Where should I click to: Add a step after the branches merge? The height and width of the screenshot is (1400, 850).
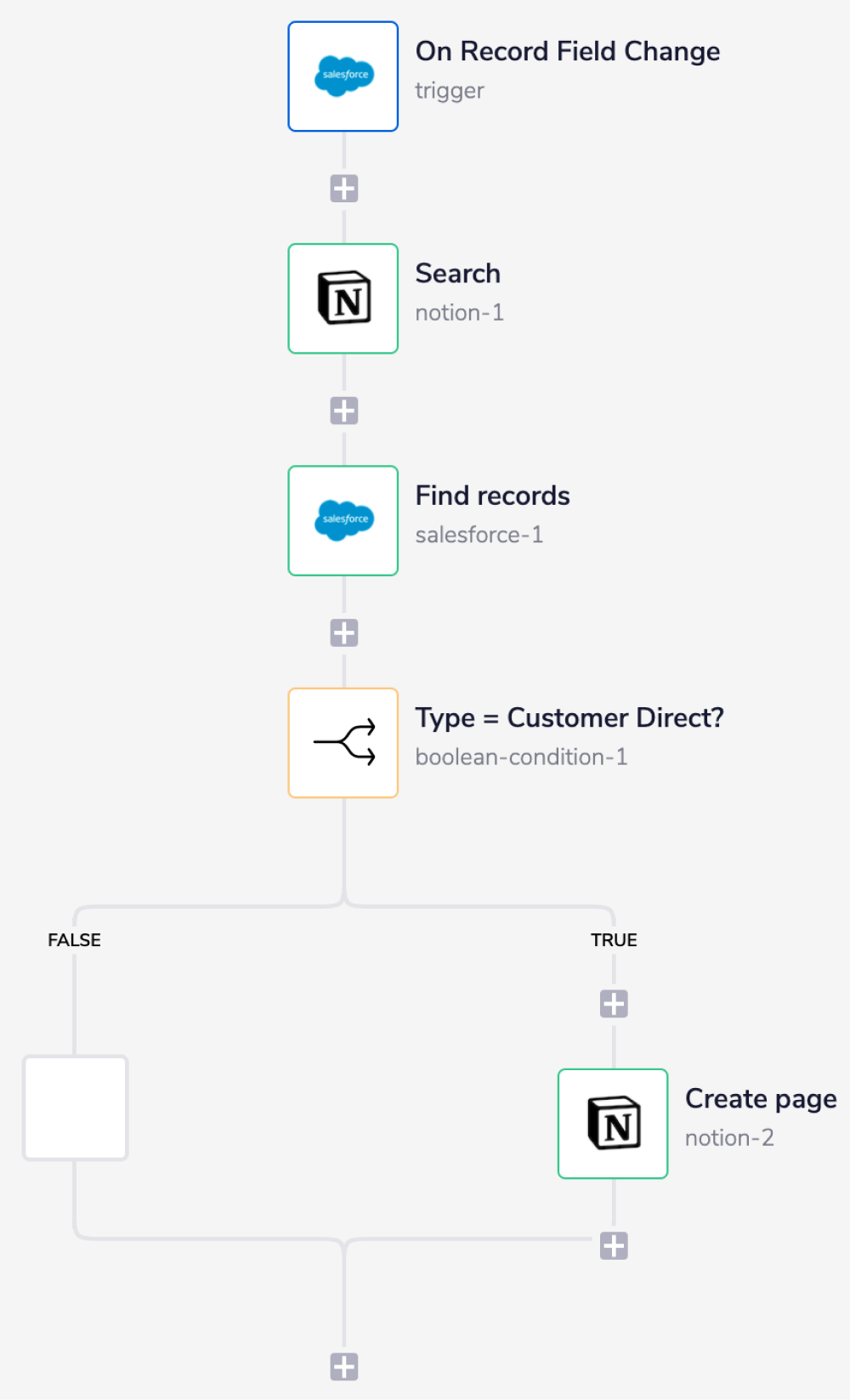click(x=344, y=1367)
